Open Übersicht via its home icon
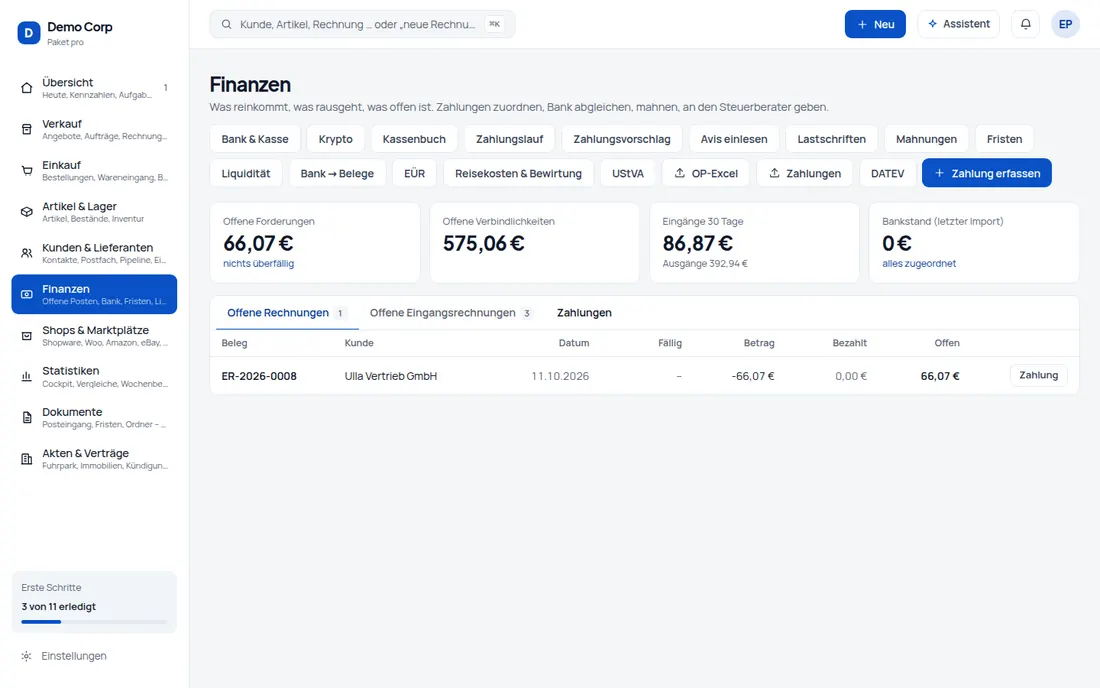The width and height of the screenshot is (1100, 688). (27, 88)
